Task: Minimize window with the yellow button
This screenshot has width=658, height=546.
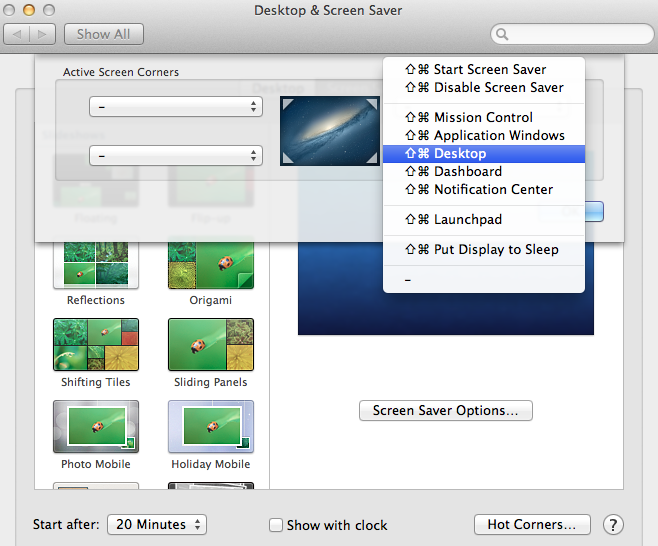Action: pyautogui.click(x=29, y=10)
